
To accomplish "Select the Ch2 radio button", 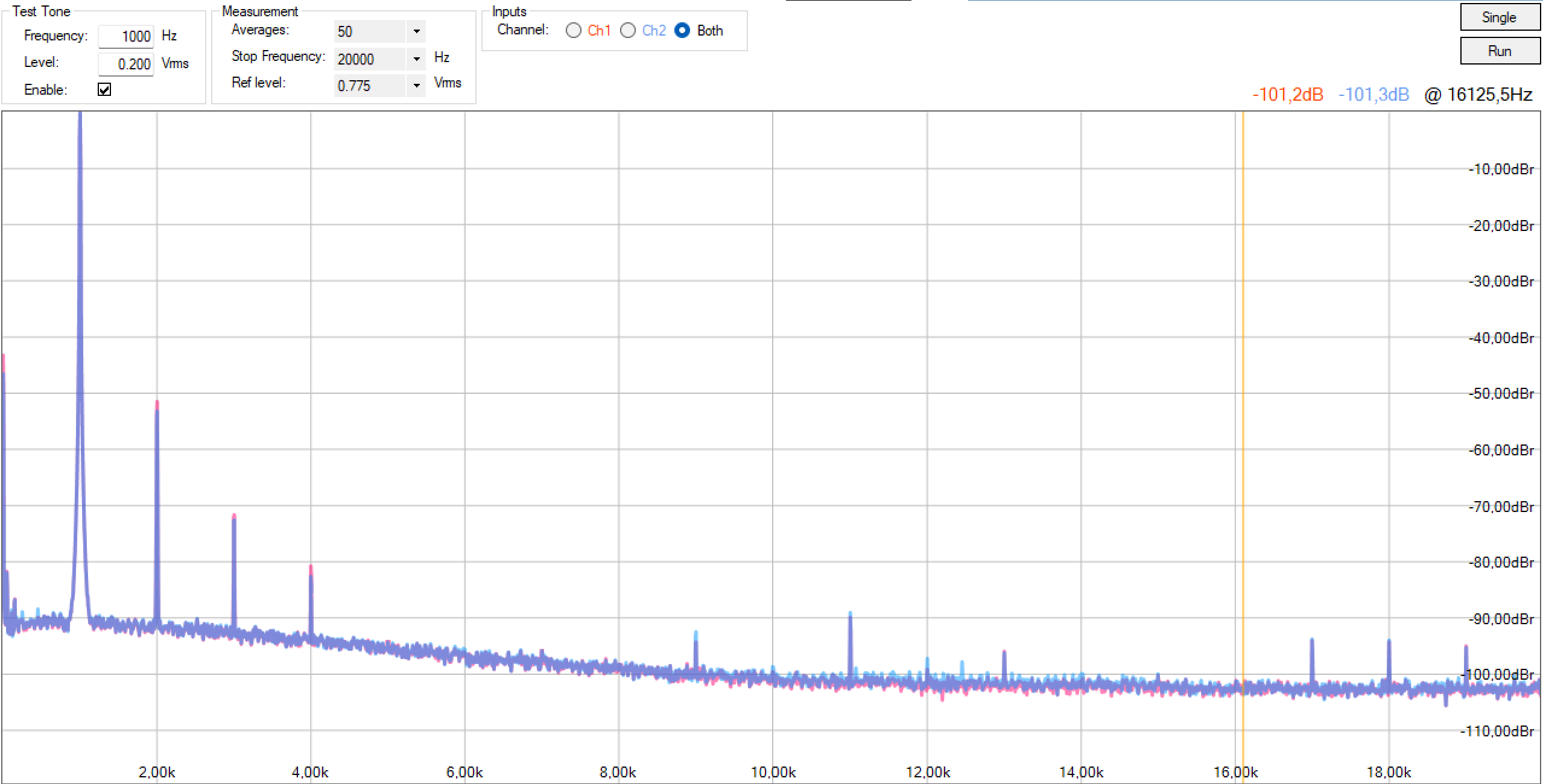I will pos(628,30).
